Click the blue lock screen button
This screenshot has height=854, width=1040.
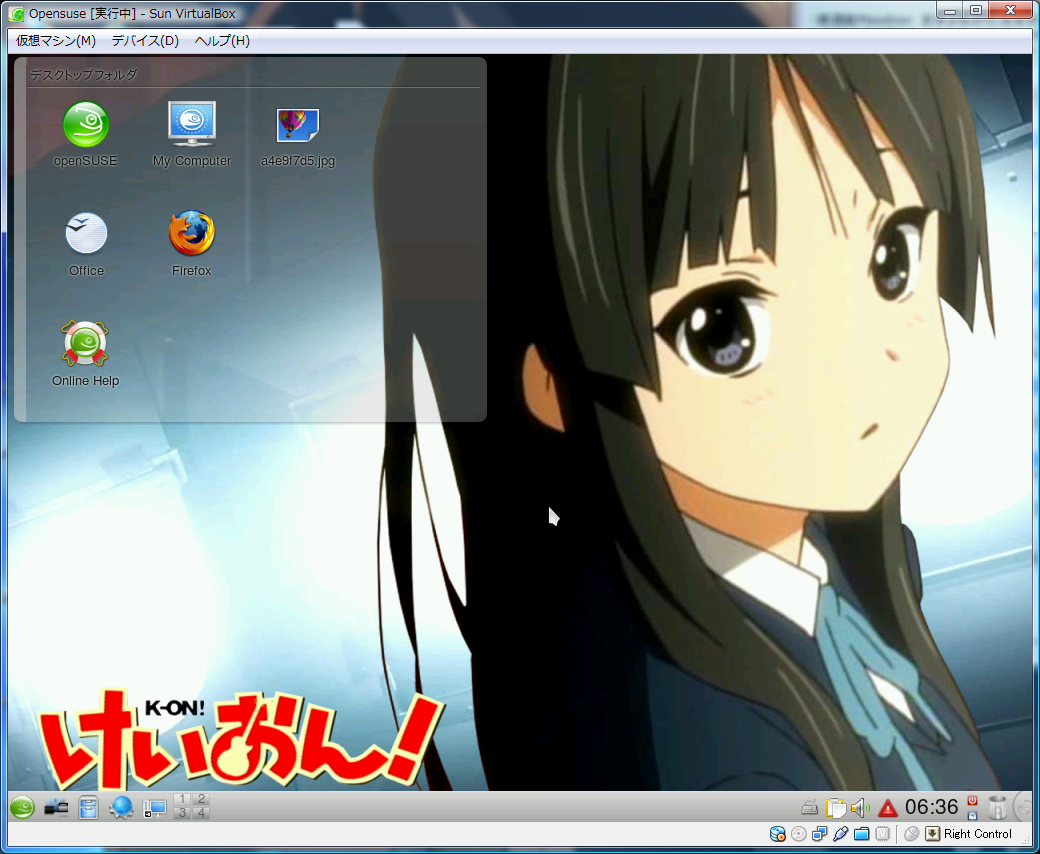pos(972,814)
